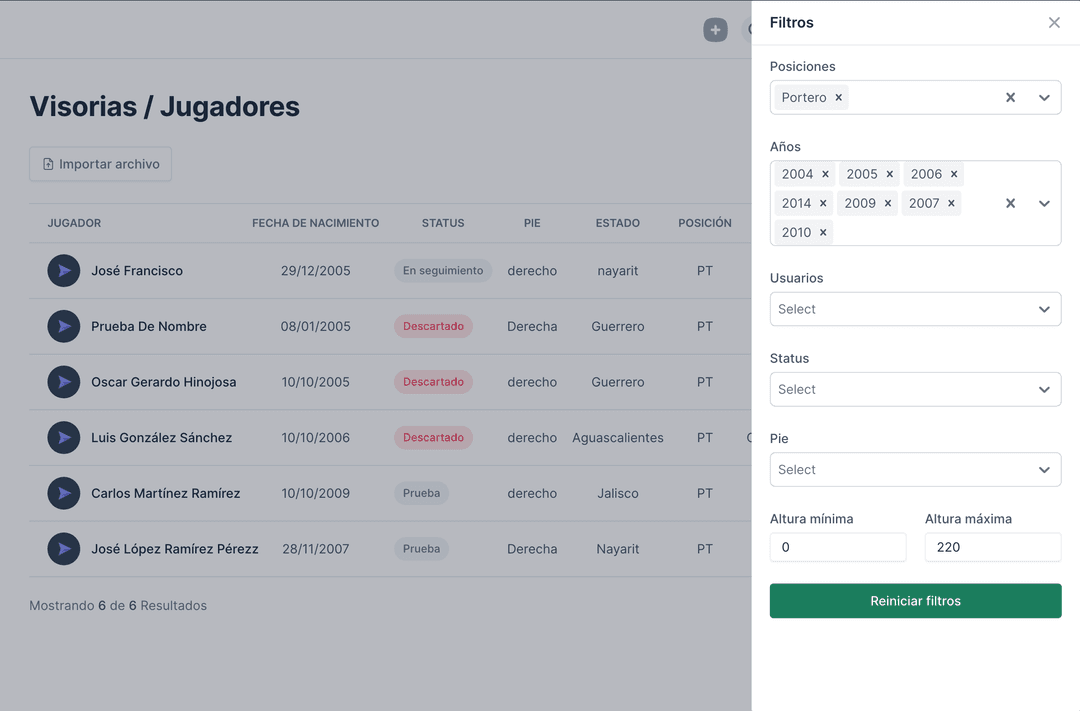Remove the Portero position tag

pos(839,98)
